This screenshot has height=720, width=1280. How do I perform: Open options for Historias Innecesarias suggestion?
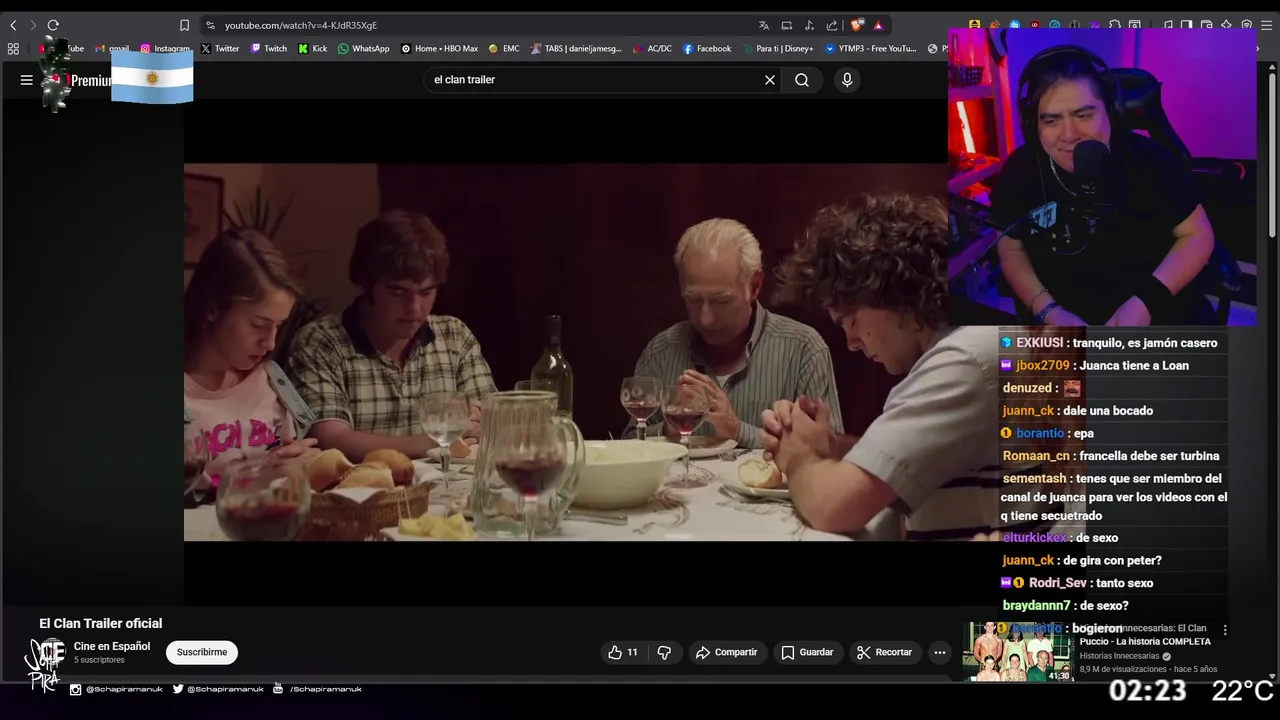point(1225,630)
